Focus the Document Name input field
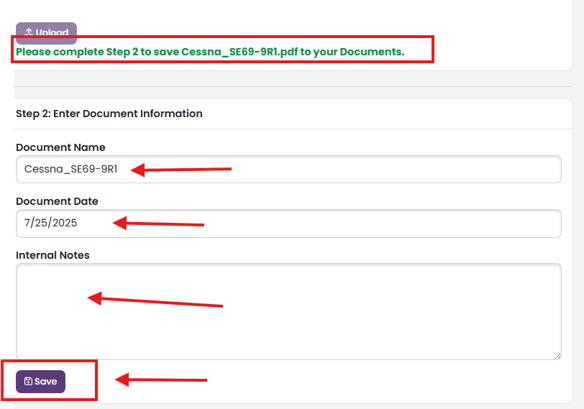The width and height of the screenshot is (584, 409). pos(289,169)
